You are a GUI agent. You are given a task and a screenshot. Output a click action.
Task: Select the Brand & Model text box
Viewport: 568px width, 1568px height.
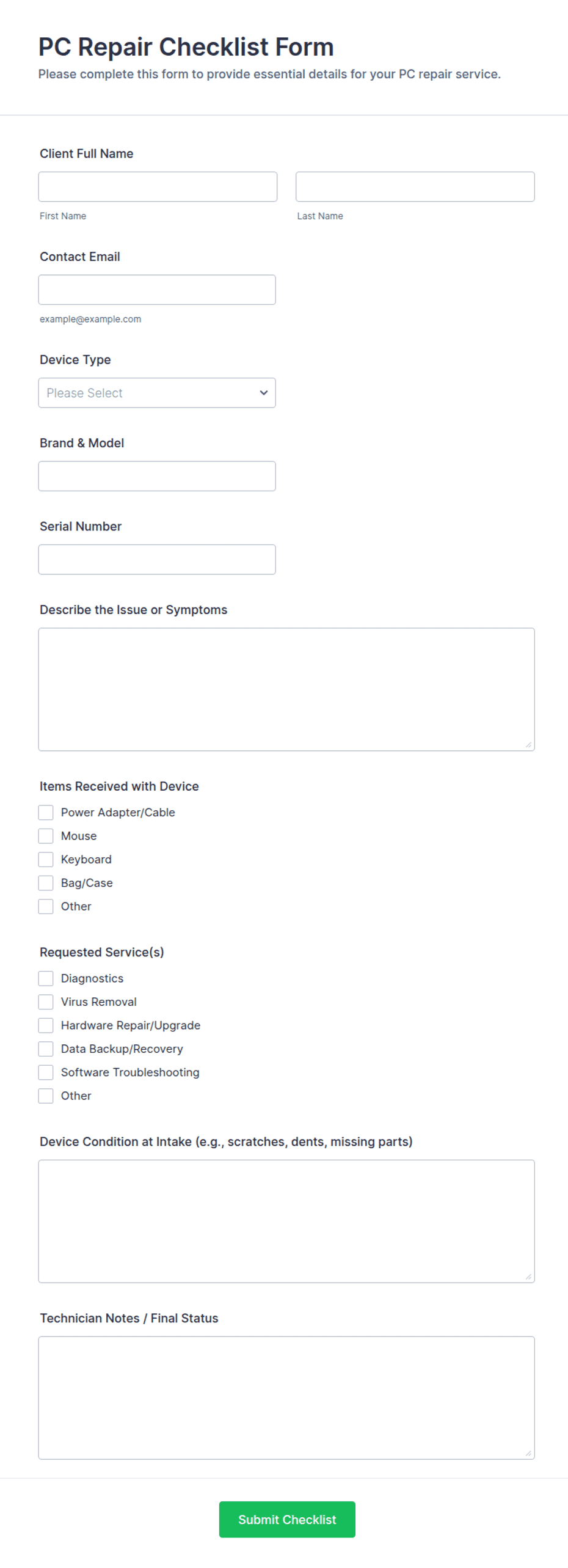click(x=157, y=476)
